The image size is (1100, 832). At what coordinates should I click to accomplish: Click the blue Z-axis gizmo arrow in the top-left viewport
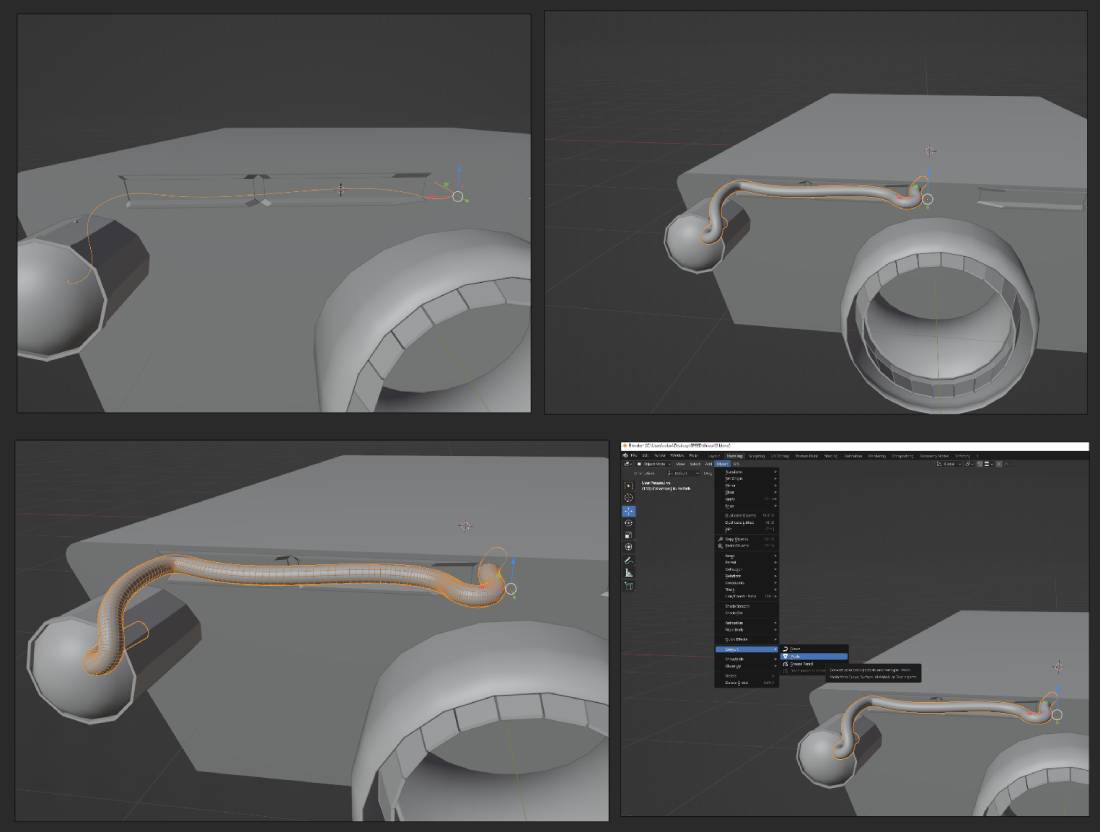click(x=460, y=171)
